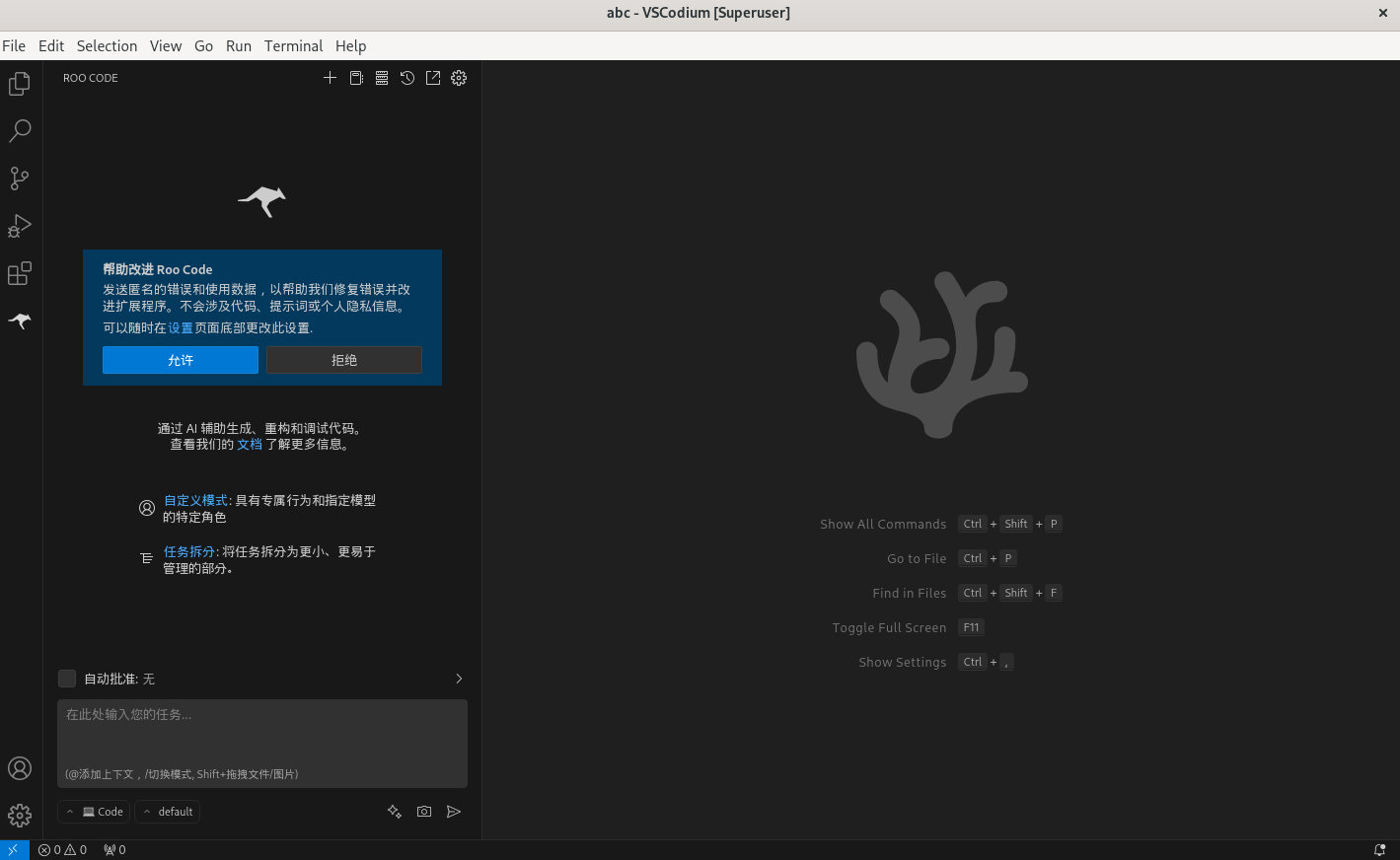
Task: Follow the 任务拆分 link
Action: tap(189, 552)
